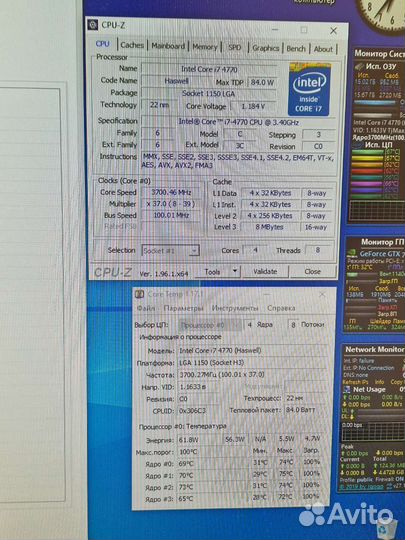Minimize the CPU-Z window
The width and height of the screenshot is (405, 540).
click(274, 30)
